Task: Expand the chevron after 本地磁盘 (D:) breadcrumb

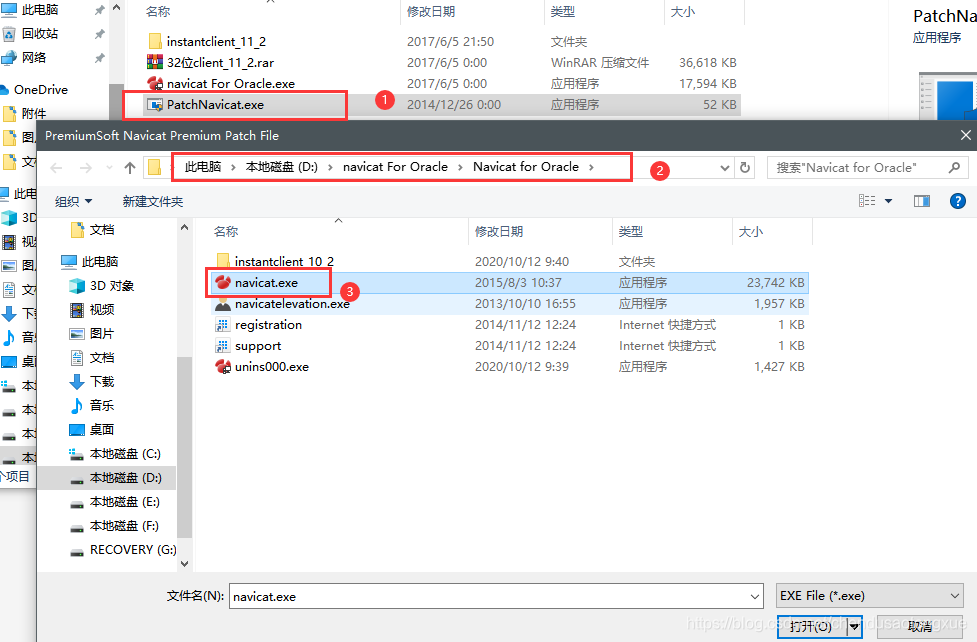Action: coord(330,167)
